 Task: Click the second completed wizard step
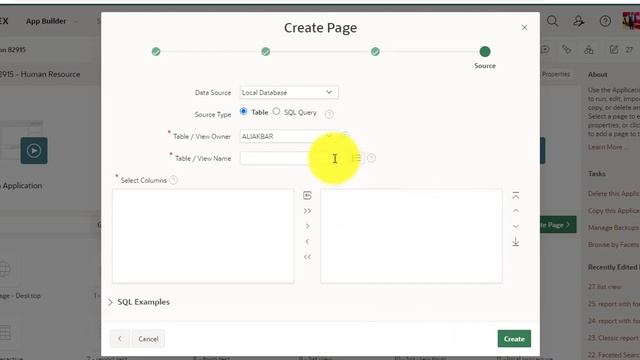(x=266, y=52)
